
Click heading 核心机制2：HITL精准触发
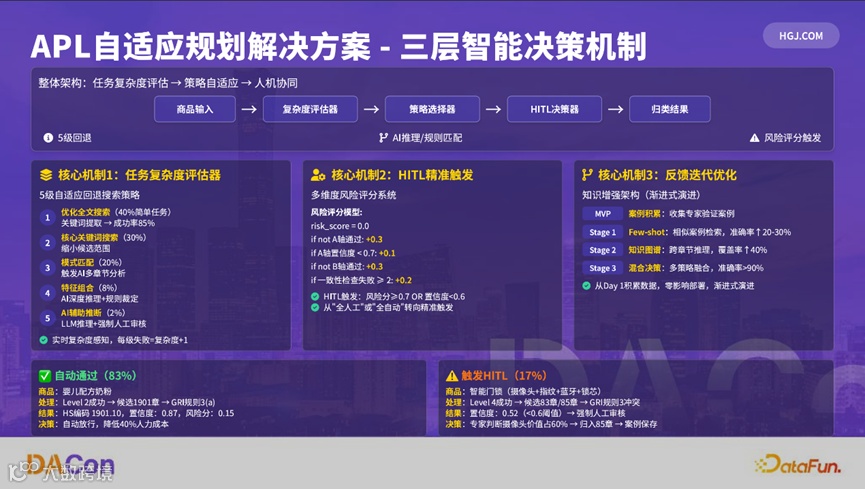402,175
